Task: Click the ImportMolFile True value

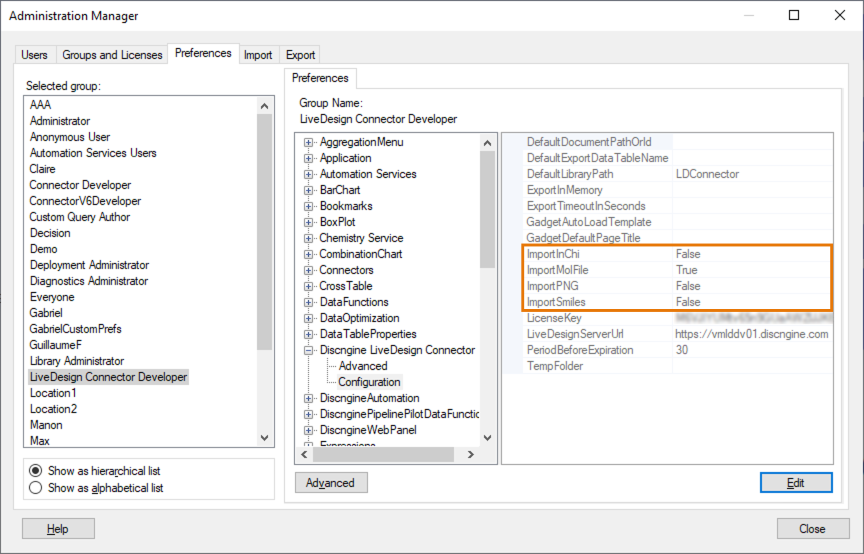Action: (687, 270)
